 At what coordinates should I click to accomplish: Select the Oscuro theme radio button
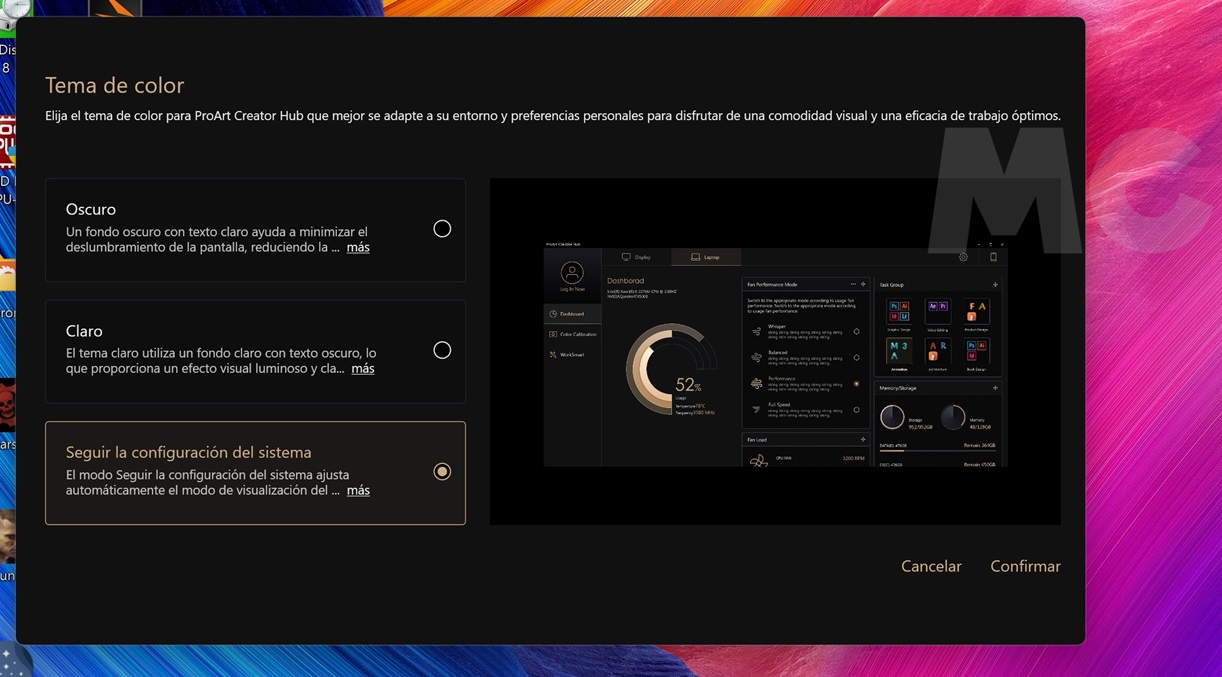point(442,229)
